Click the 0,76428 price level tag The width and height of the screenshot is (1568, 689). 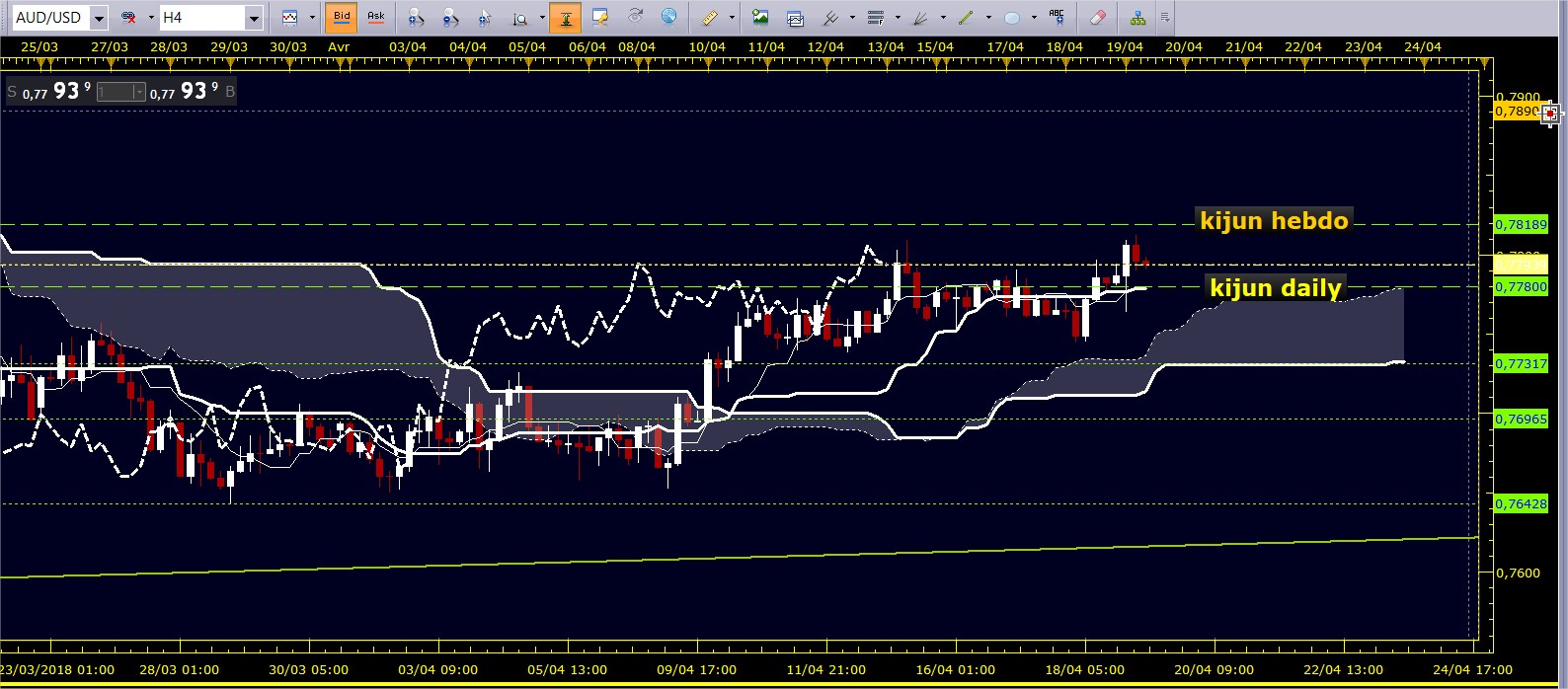click(x=1521, y=503)
